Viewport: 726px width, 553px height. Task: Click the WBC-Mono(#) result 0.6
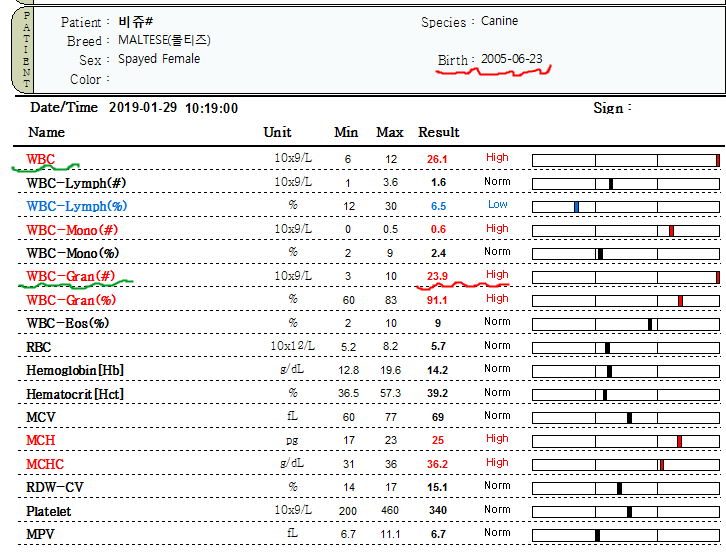tap(438, 230)
